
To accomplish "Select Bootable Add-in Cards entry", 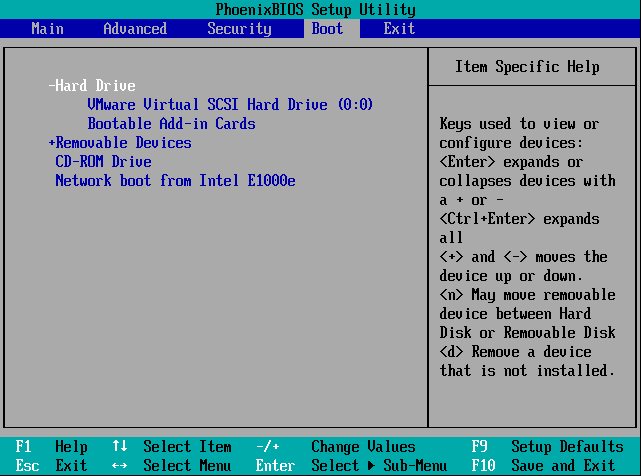I will click(x=171, y=123).
